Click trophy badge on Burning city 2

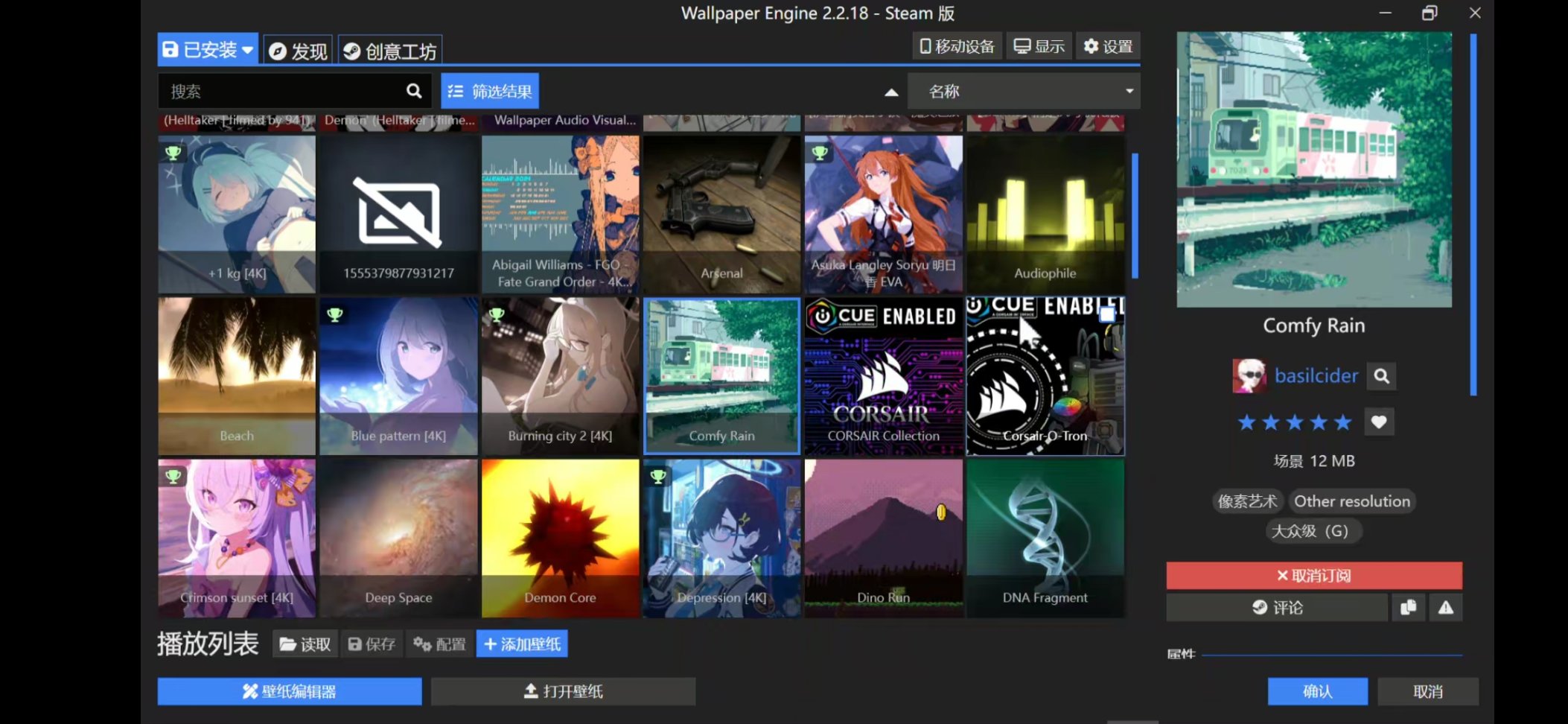[497, 314]
